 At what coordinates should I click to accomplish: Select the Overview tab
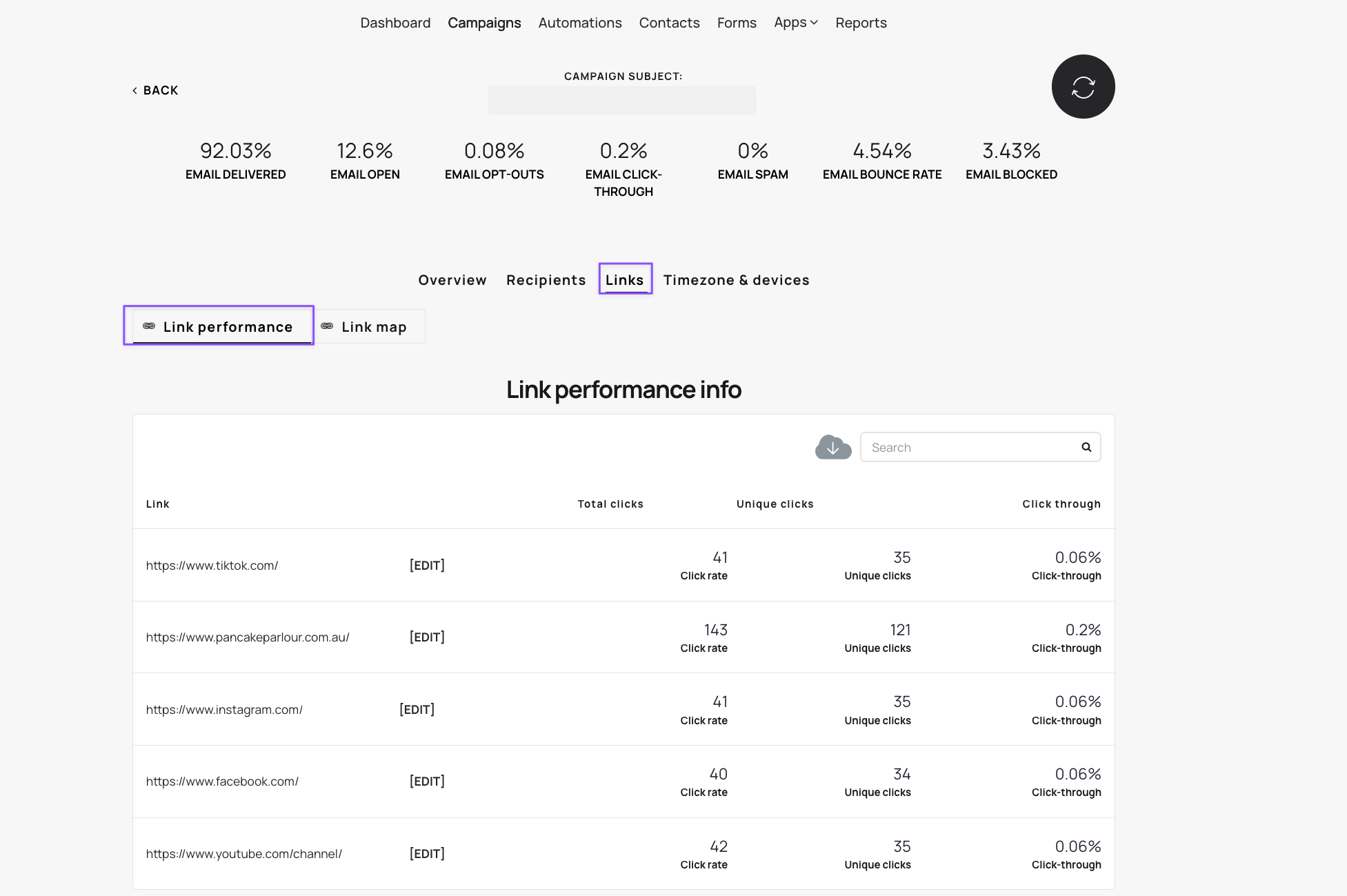point(452,280)
